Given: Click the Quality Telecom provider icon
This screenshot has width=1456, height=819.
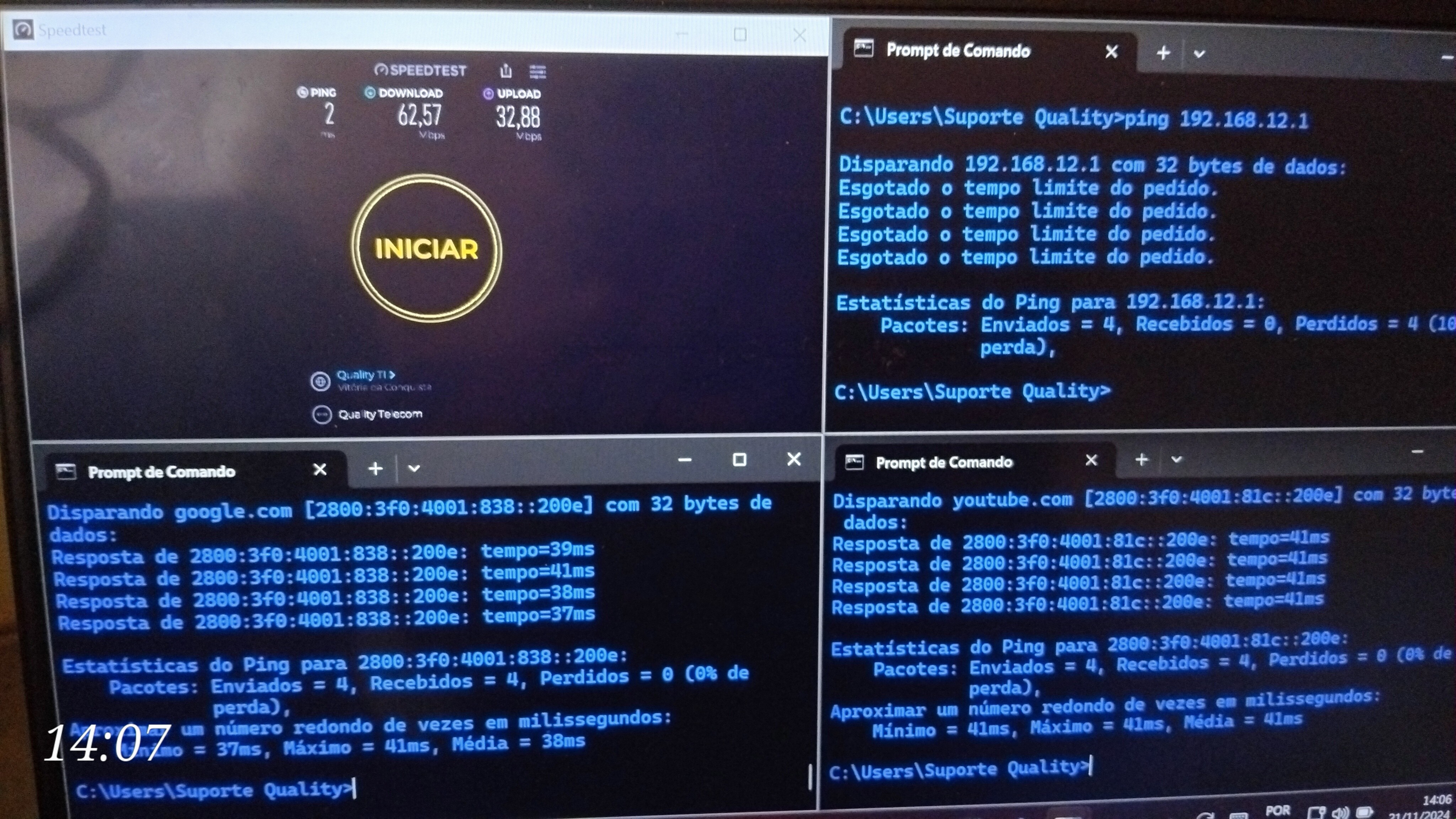Looking at the screenshot, I should point(322,415).
